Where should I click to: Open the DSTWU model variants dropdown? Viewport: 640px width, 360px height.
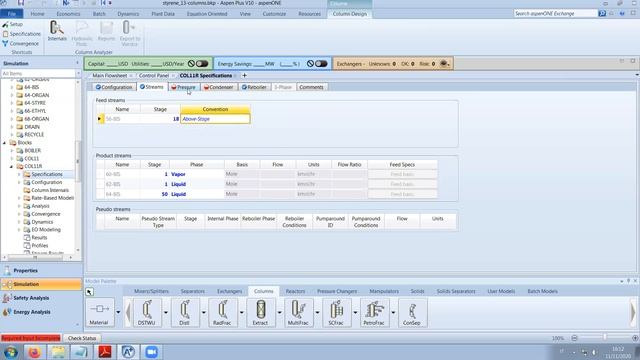[x=166, y=313]
